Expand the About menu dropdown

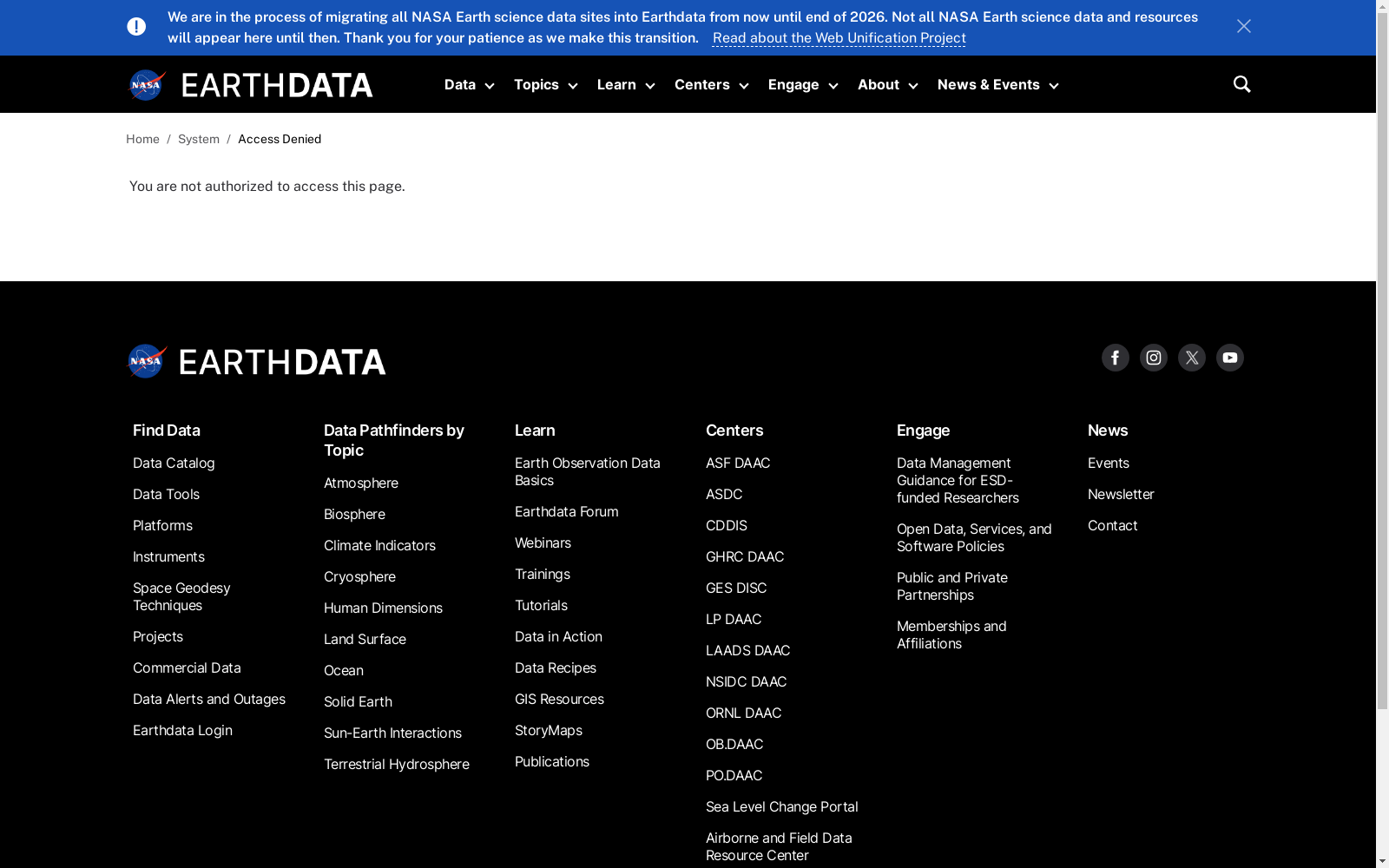click(887, 85)
